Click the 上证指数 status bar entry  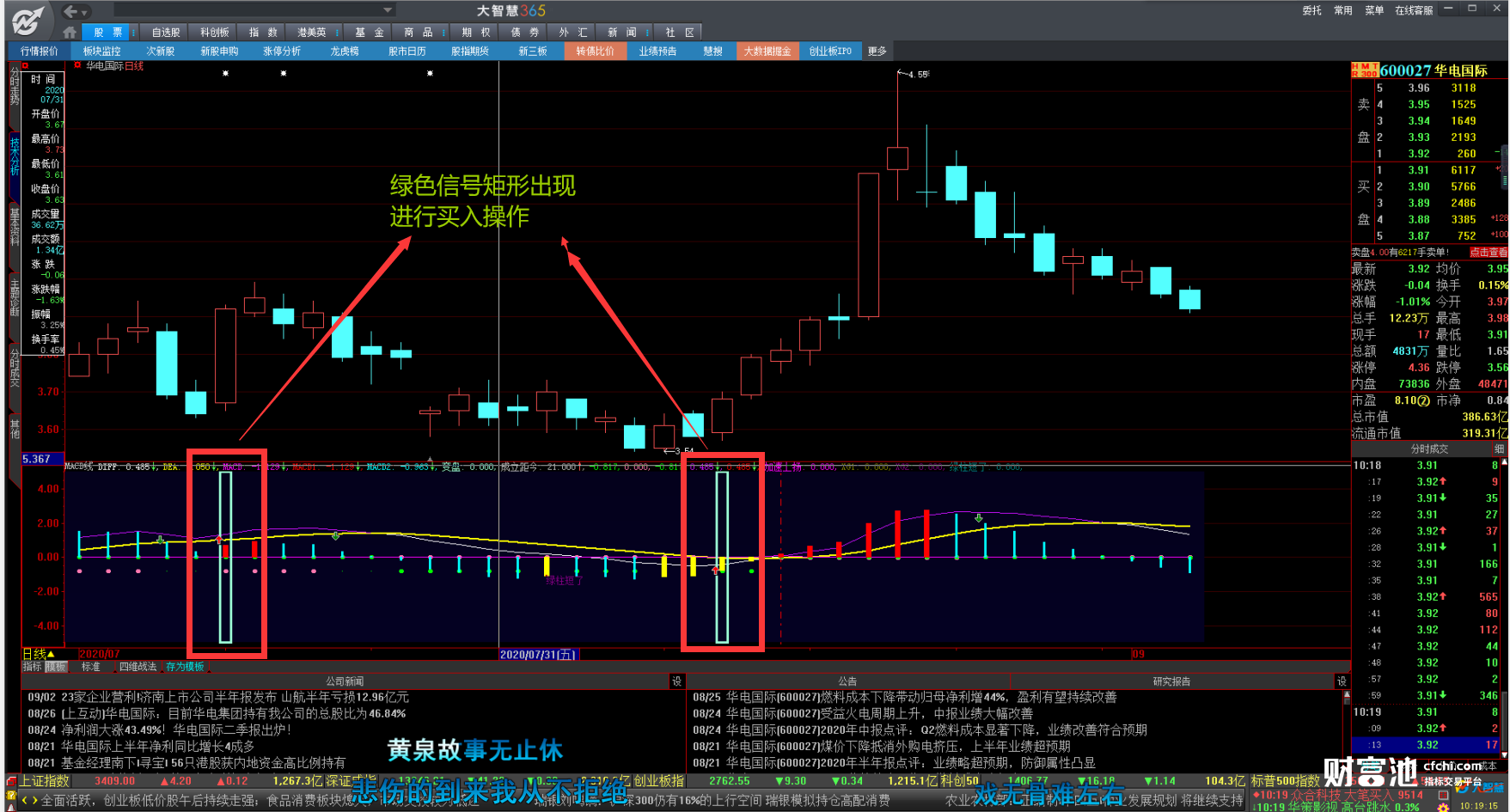(x=45, y=780)
